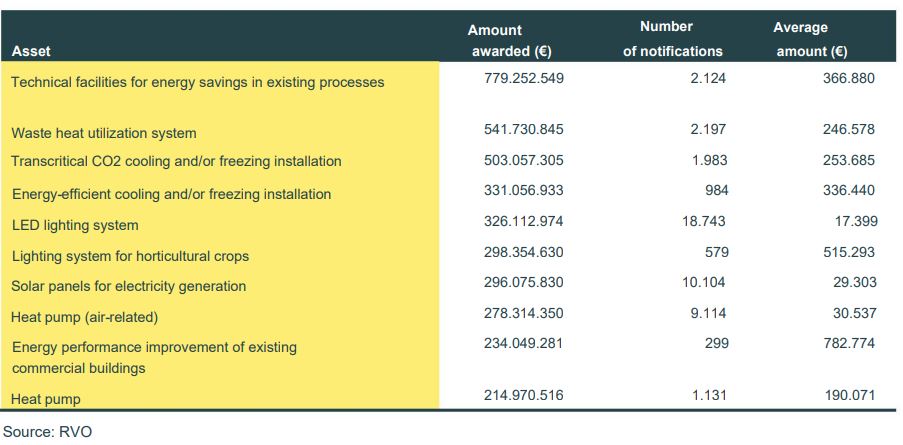This screenshot has width=903, height=445.
Task: Select "Energy performance improvement of existing" cell
Action: (154, 348)
